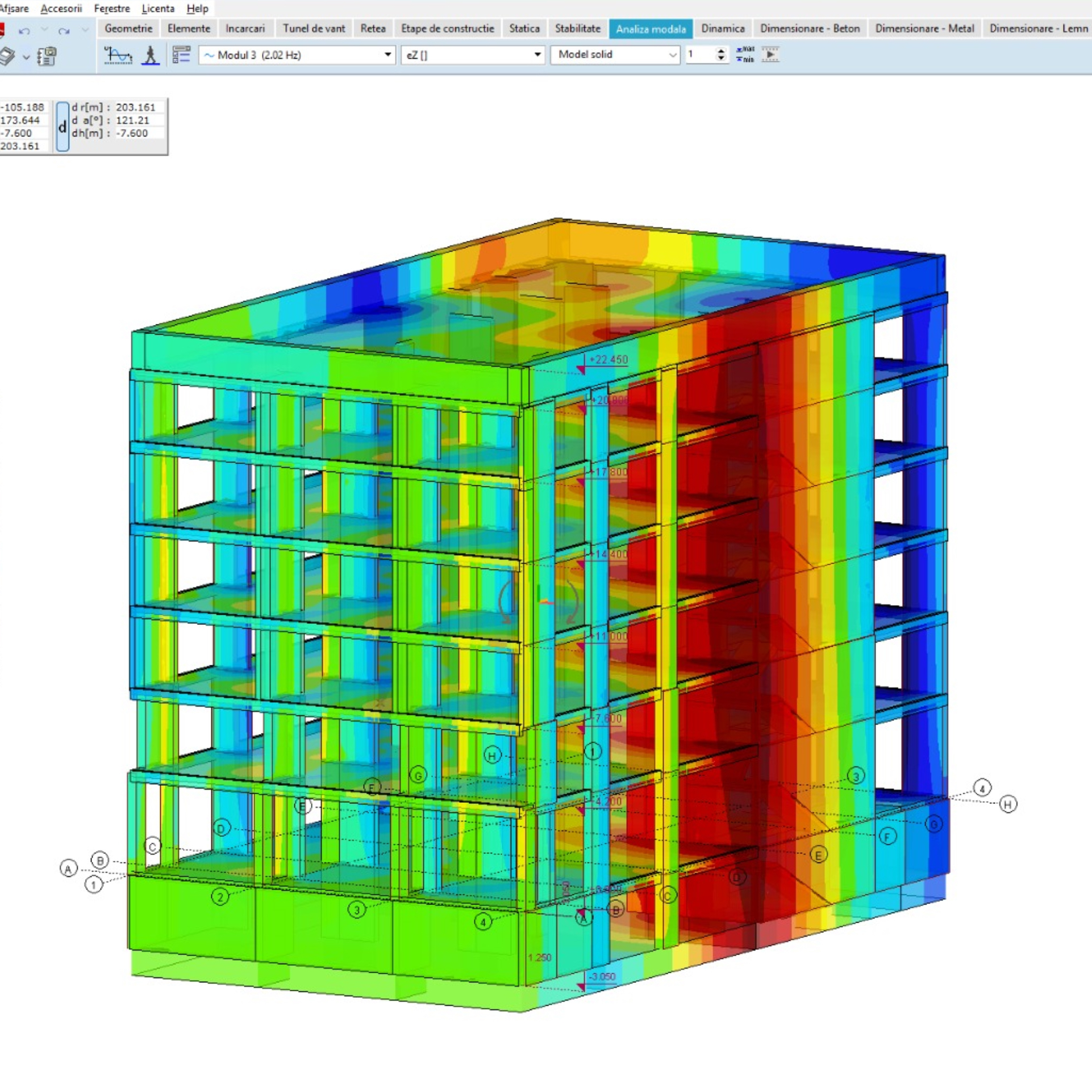Image resolution: width=1092 pixels, height=1092 pixels.
Task: Click the modal vibration analysis icon
Action: click(118, 55)
